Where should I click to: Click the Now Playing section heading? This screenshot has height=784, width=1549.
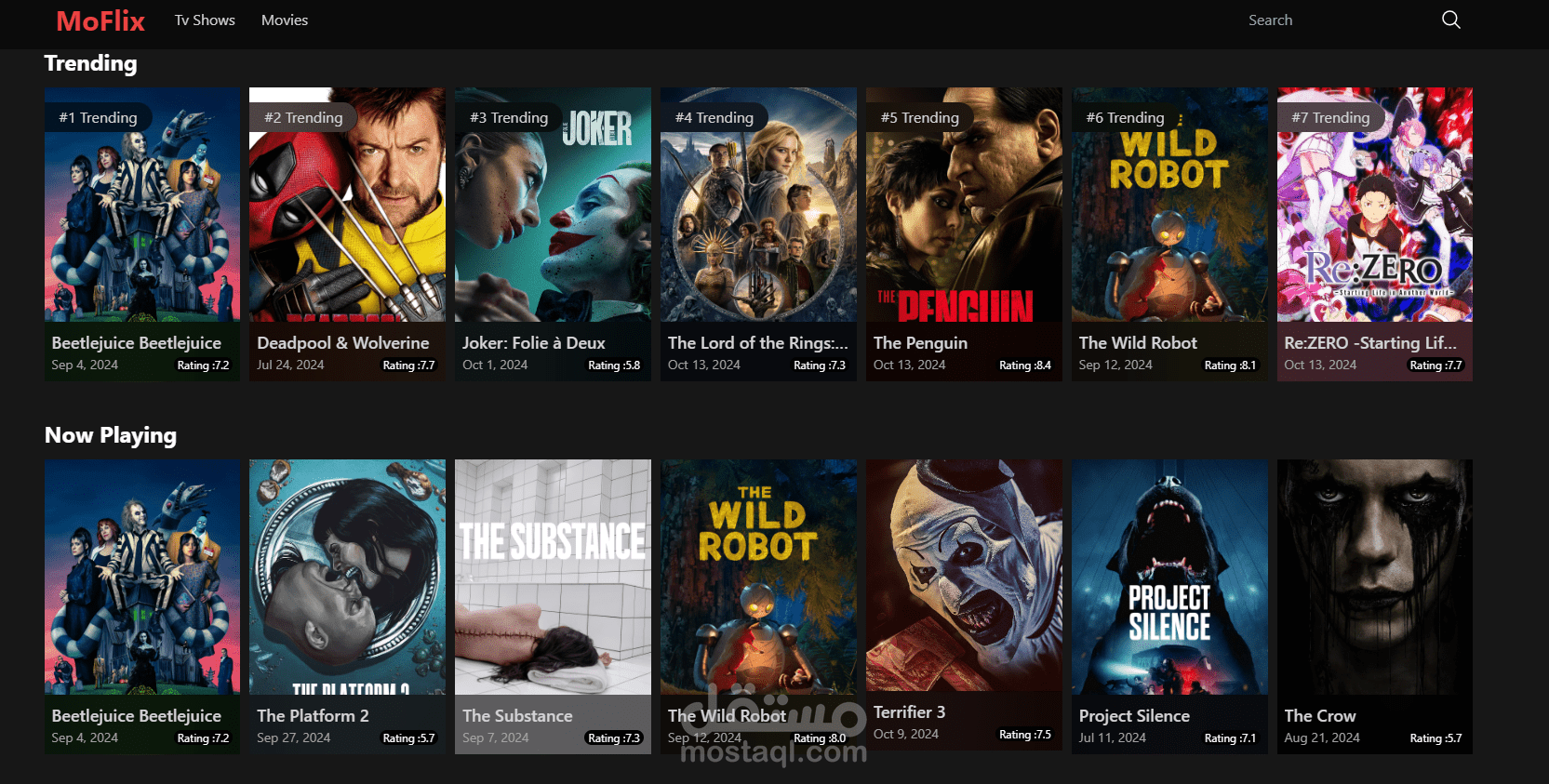[111, 435]
